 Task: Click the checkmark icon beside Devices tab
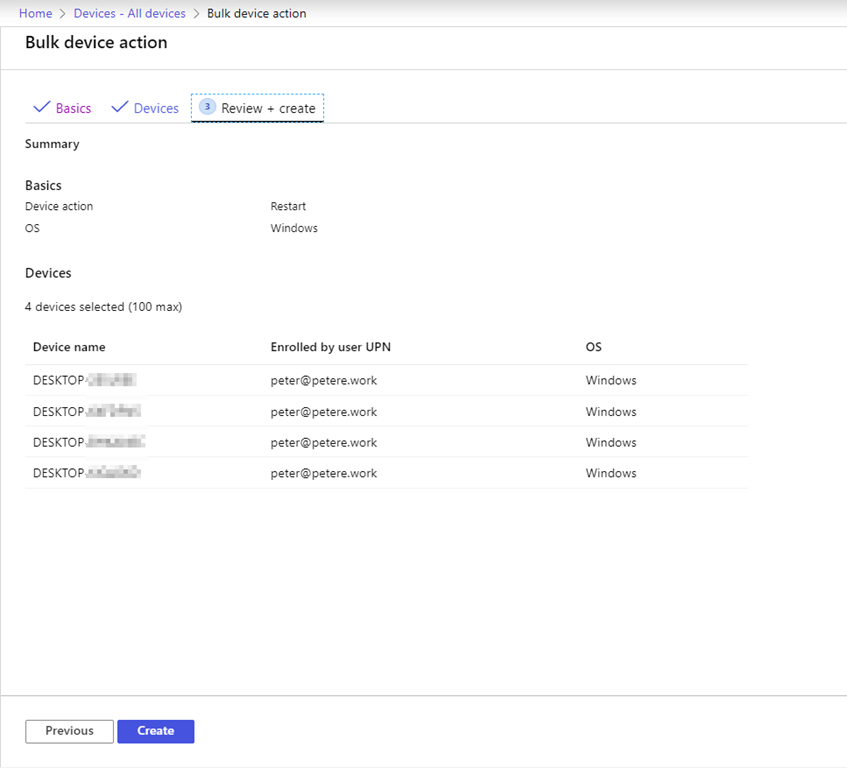point(120,107)
